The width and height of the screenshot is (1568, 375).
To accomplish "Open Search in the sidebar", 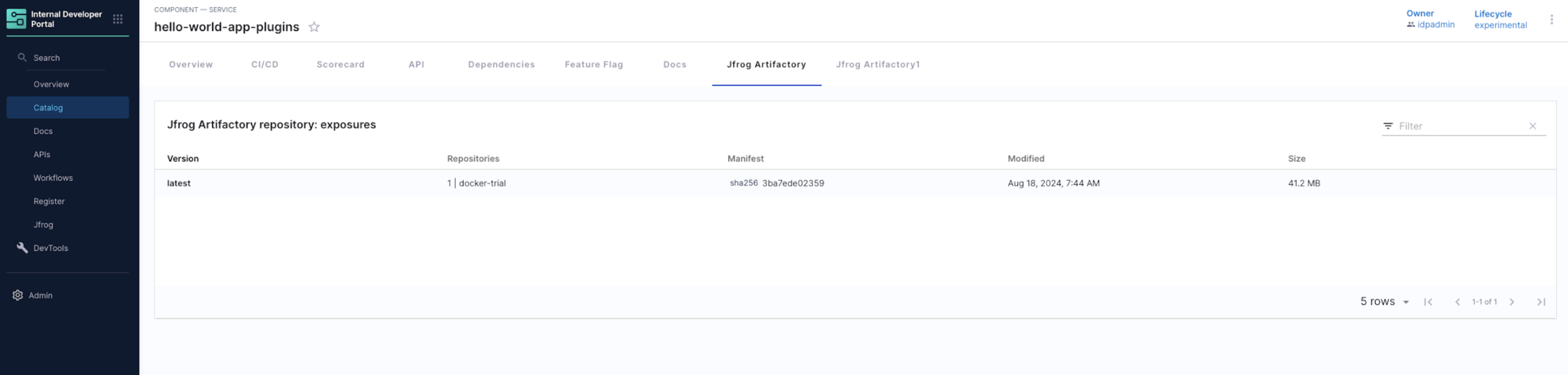I will point(47,58).
